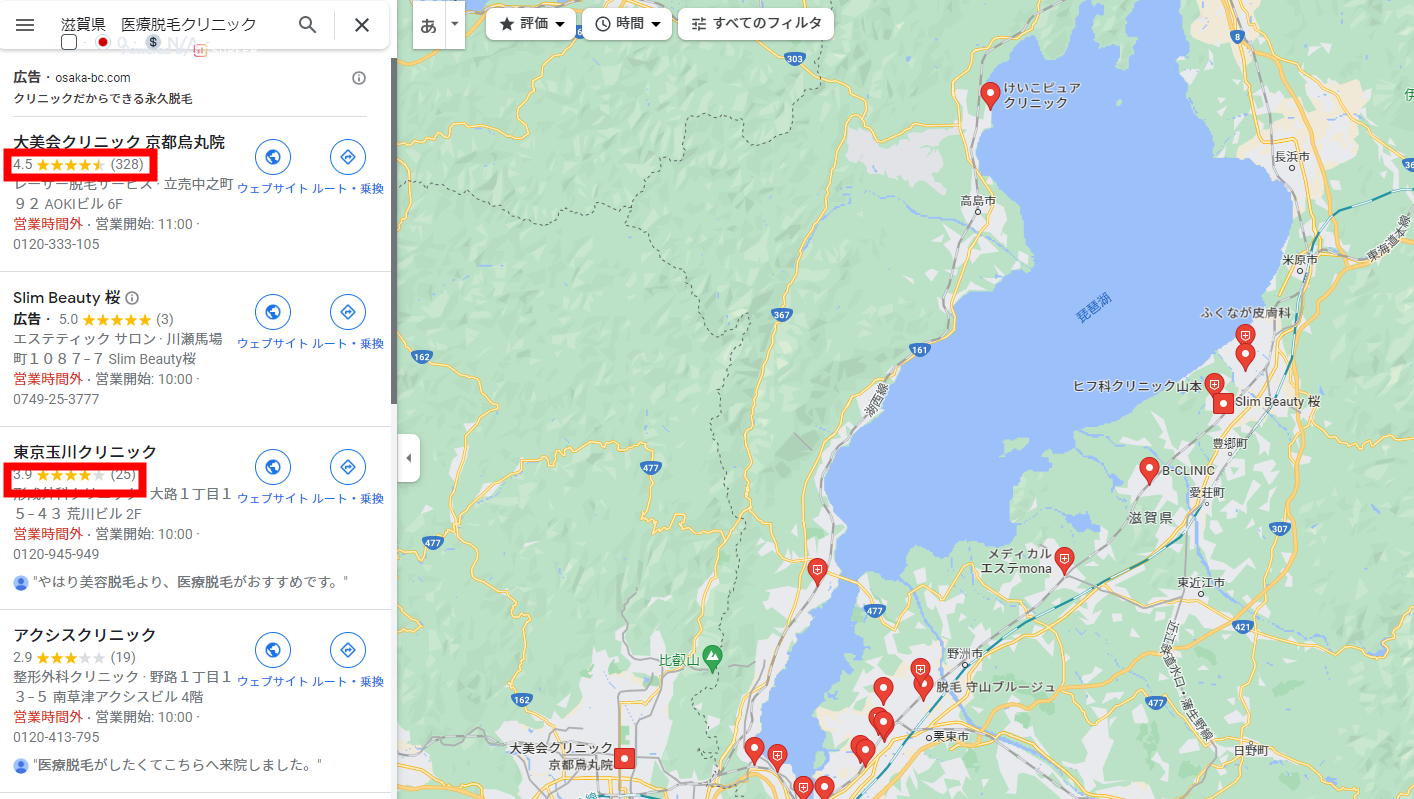1414x799 pixels.
Task: Click the 長浜市 city label on map
Action: [x=1291, y=157]
